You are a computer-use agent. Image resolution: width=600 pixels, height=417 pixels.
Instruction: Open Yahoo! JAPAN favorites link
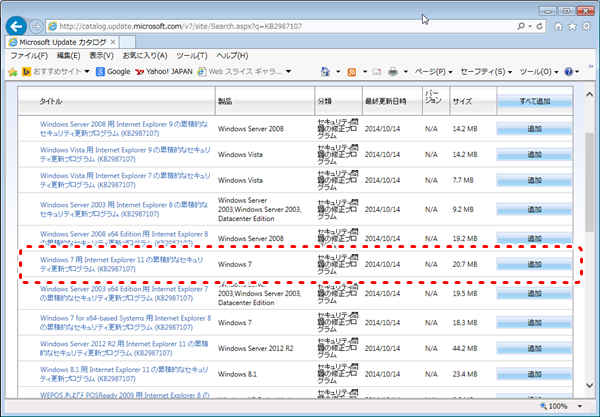point(164,72)
